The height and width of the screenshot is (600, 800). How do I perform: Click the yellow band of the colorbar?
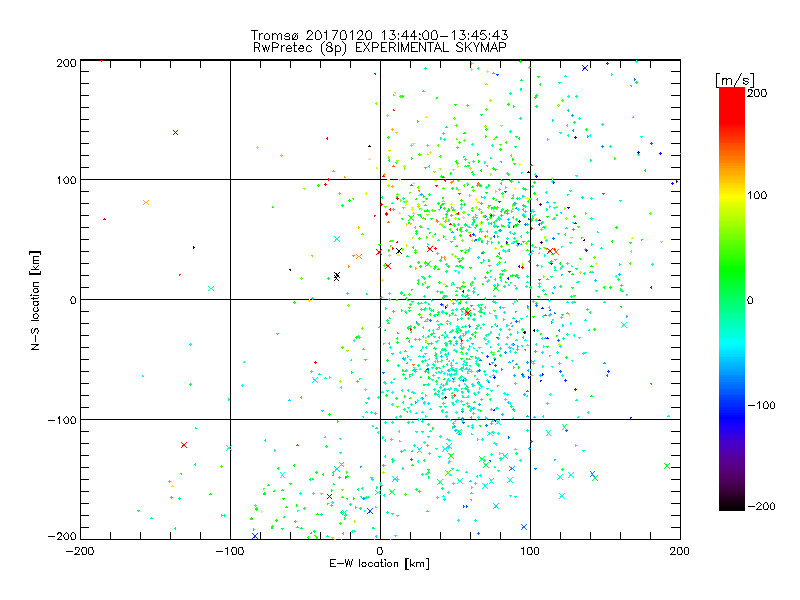point(732,196)
